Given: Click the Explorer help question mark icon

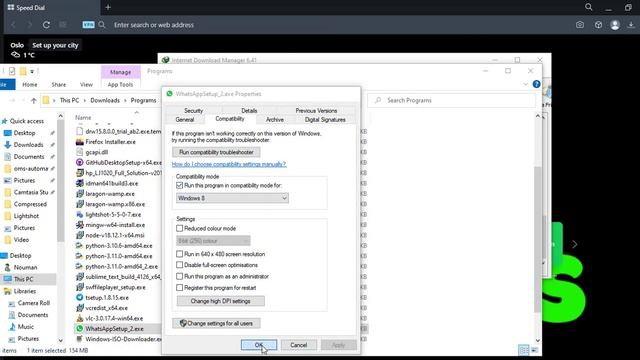Looking at the screenshot, I should pyautogui.click(x=536, y=84).
